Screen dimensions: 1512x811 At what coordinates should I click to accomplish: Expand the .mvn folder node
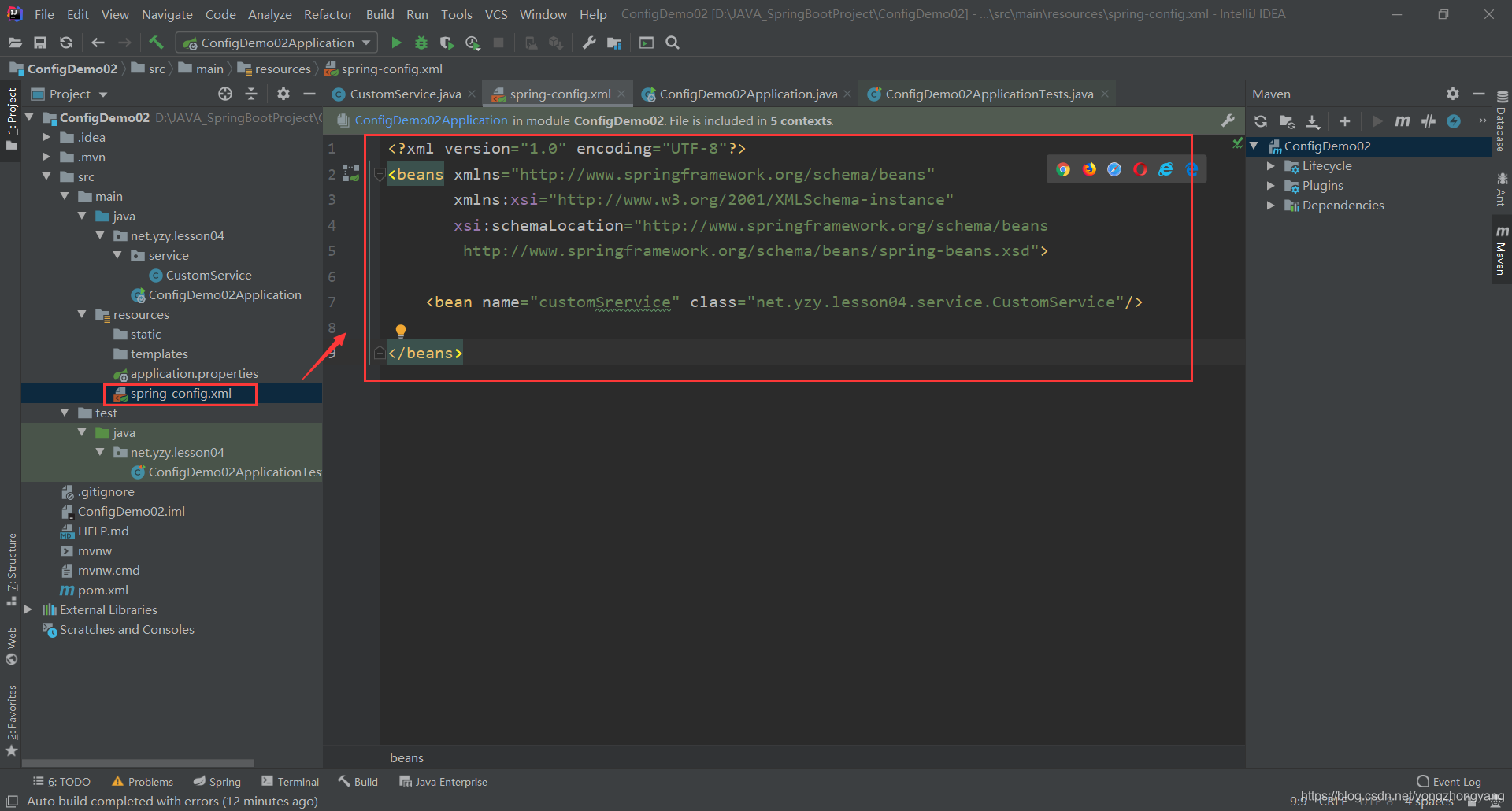46,157
